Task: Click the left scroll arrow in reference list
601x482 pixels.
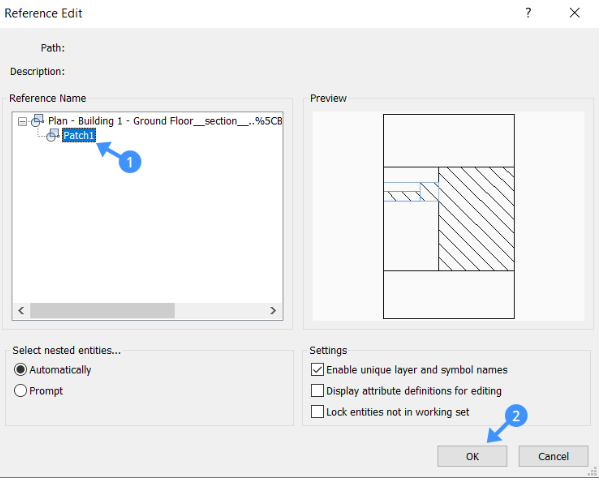Action: pos(21,310)
